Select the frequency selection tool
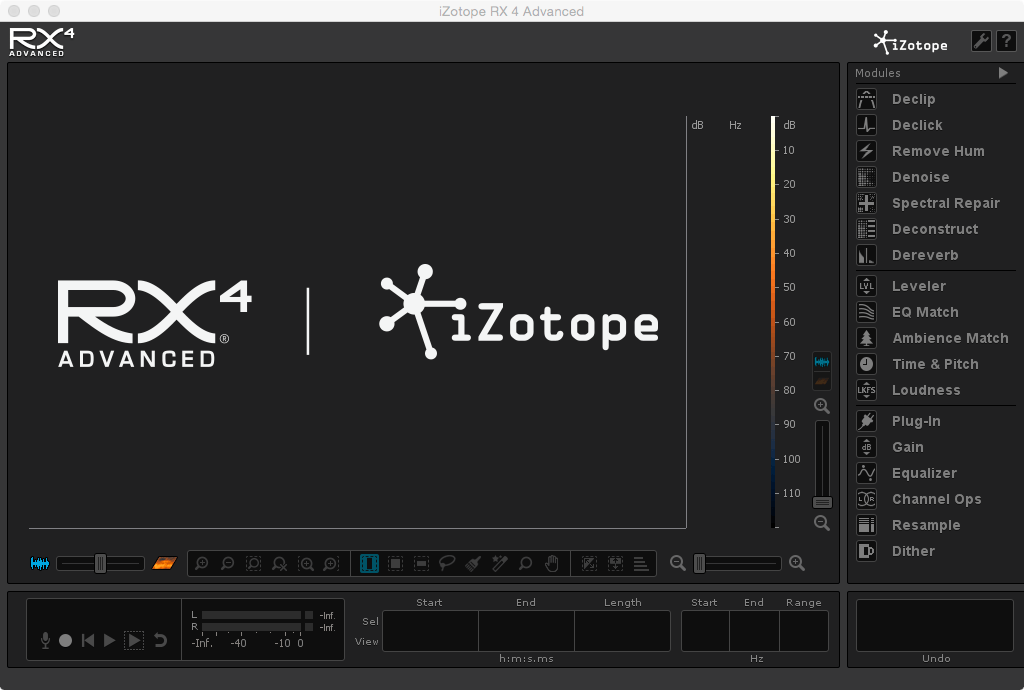 point(422,563)
